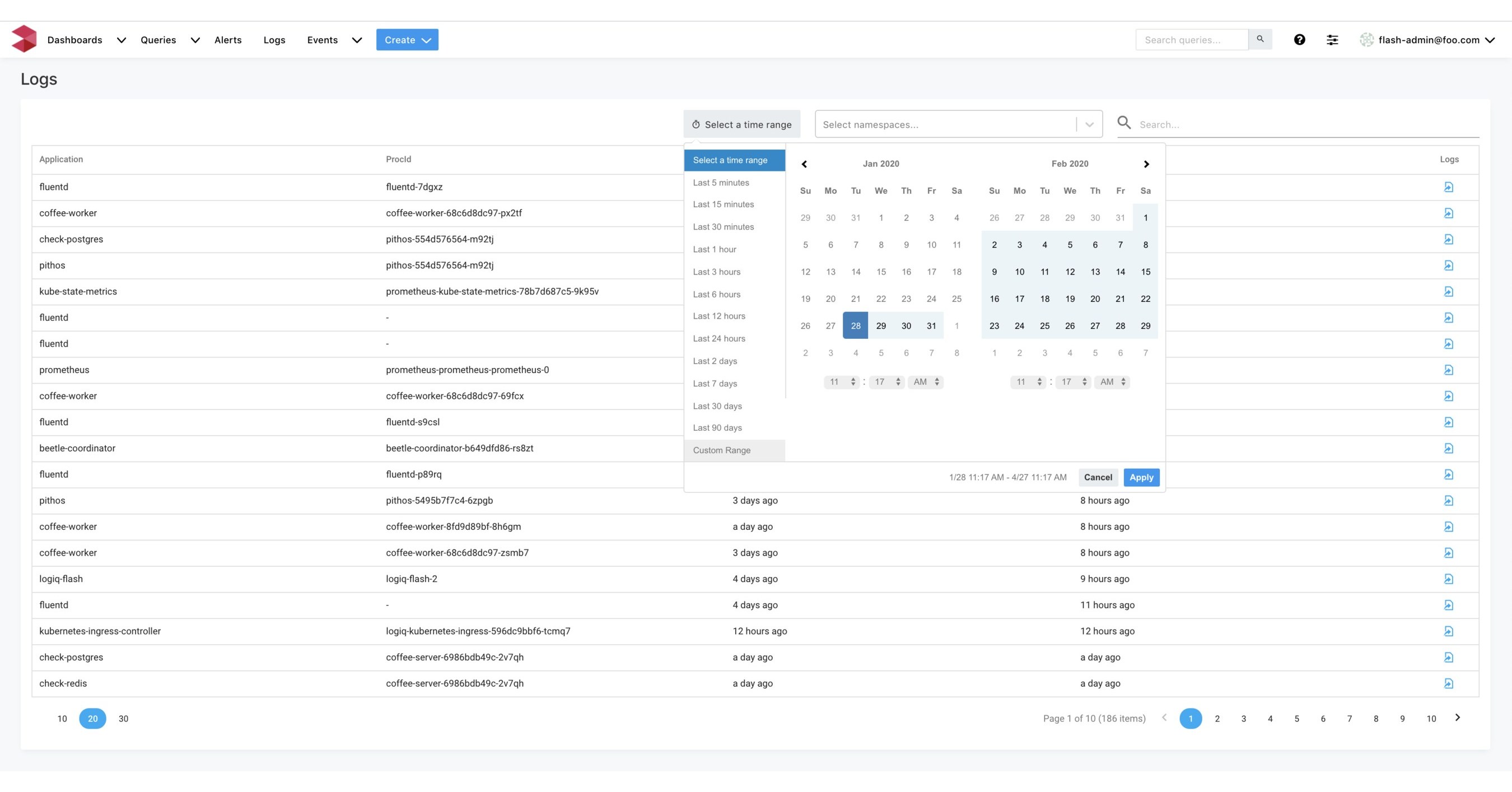Open the log details icon for fluentd-7dgxz

pos(1449,187)
